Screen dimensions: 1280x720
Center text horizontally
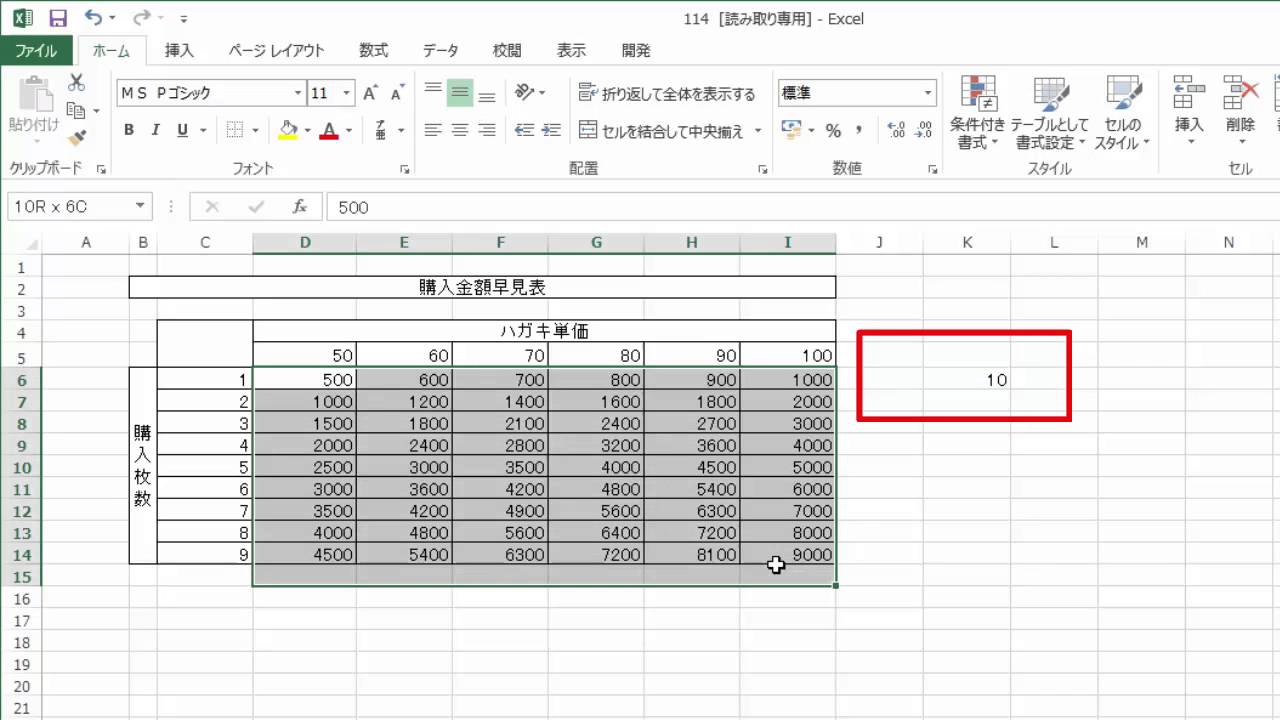click(x=460, y=130)
